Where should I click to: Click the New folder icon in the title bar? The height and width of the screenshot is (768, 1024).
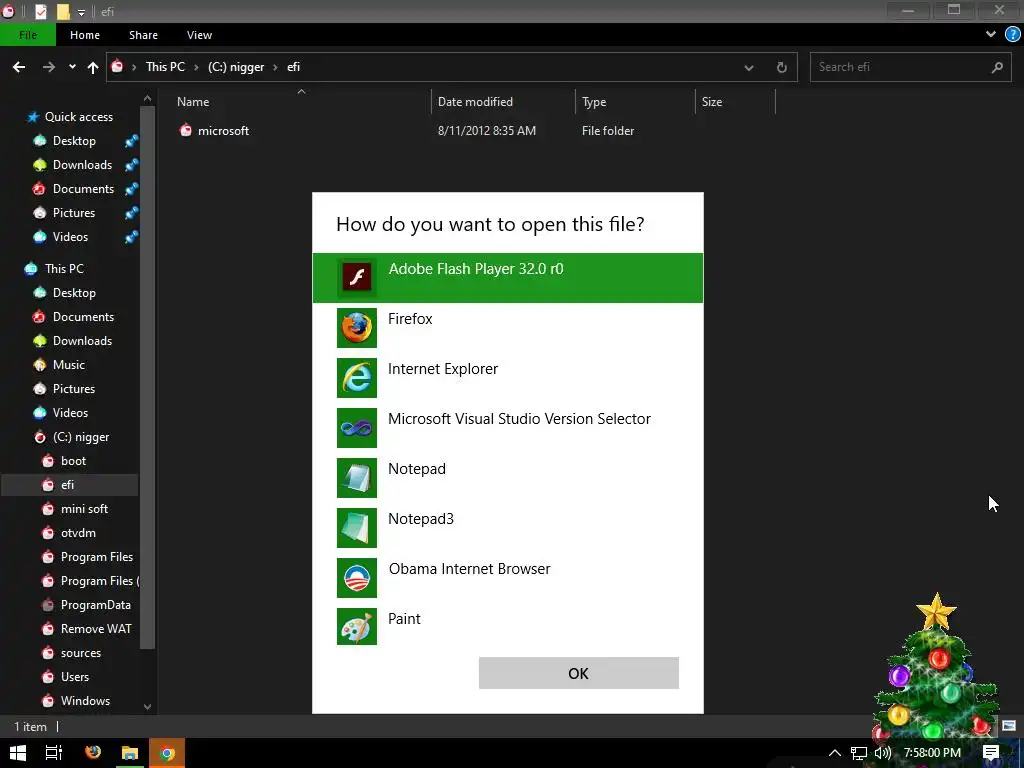pyautogui.click(x=63, y=11)
